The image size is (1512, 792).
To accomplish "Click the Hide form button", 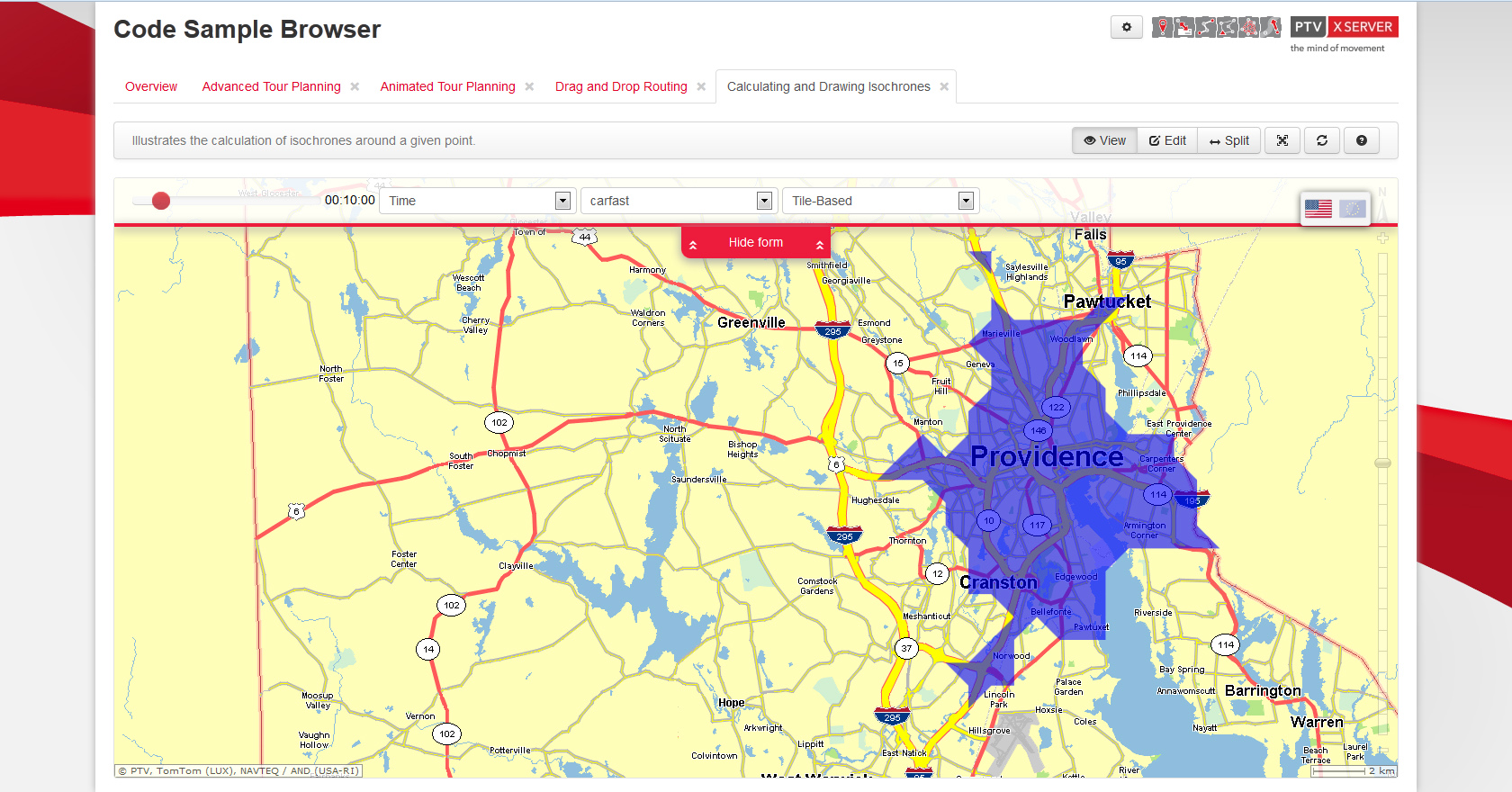I will tap(755, 243).
